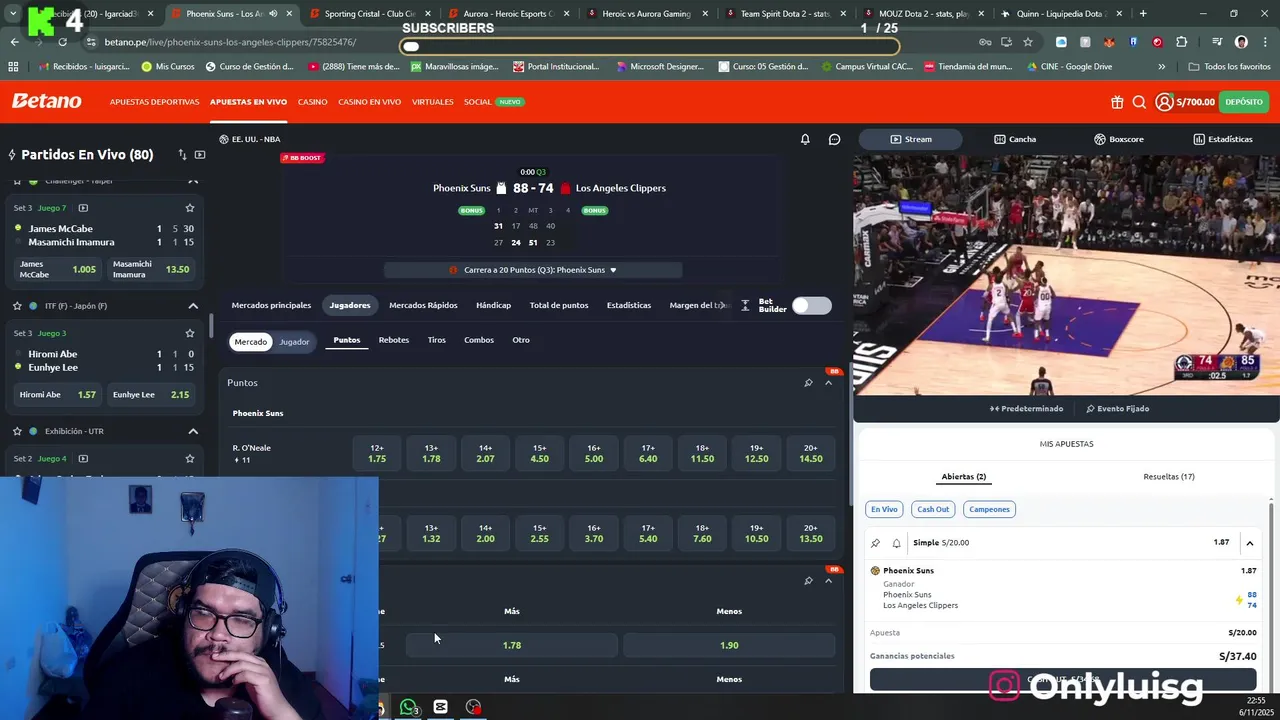Open the Chrome profile avatar
This screenshot has width=1280, height=720.
click(x=1241, y=42)
